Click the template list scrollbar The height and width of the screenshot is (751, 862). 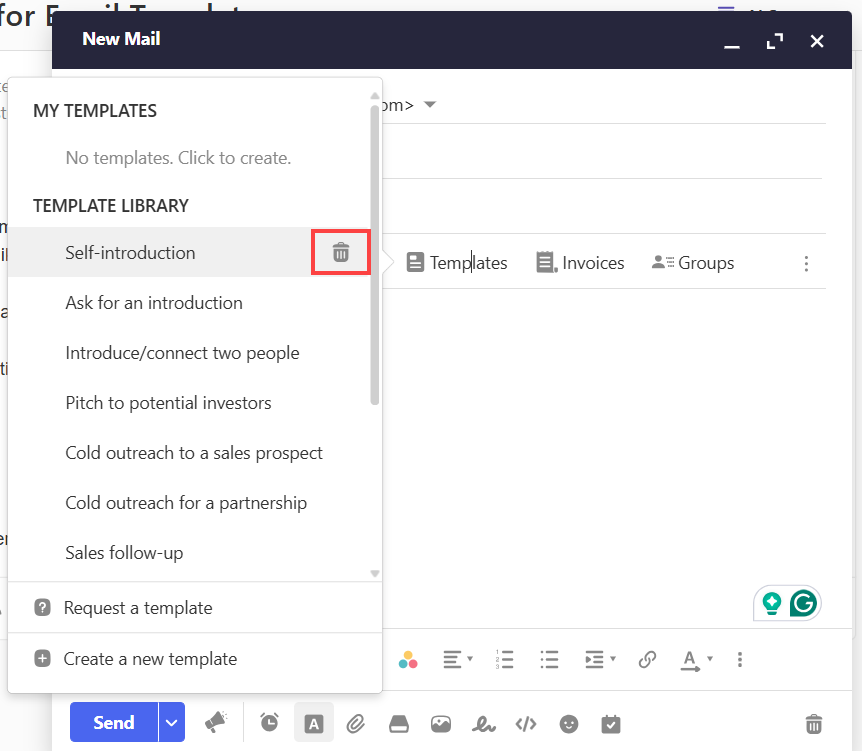click(375, 256)
